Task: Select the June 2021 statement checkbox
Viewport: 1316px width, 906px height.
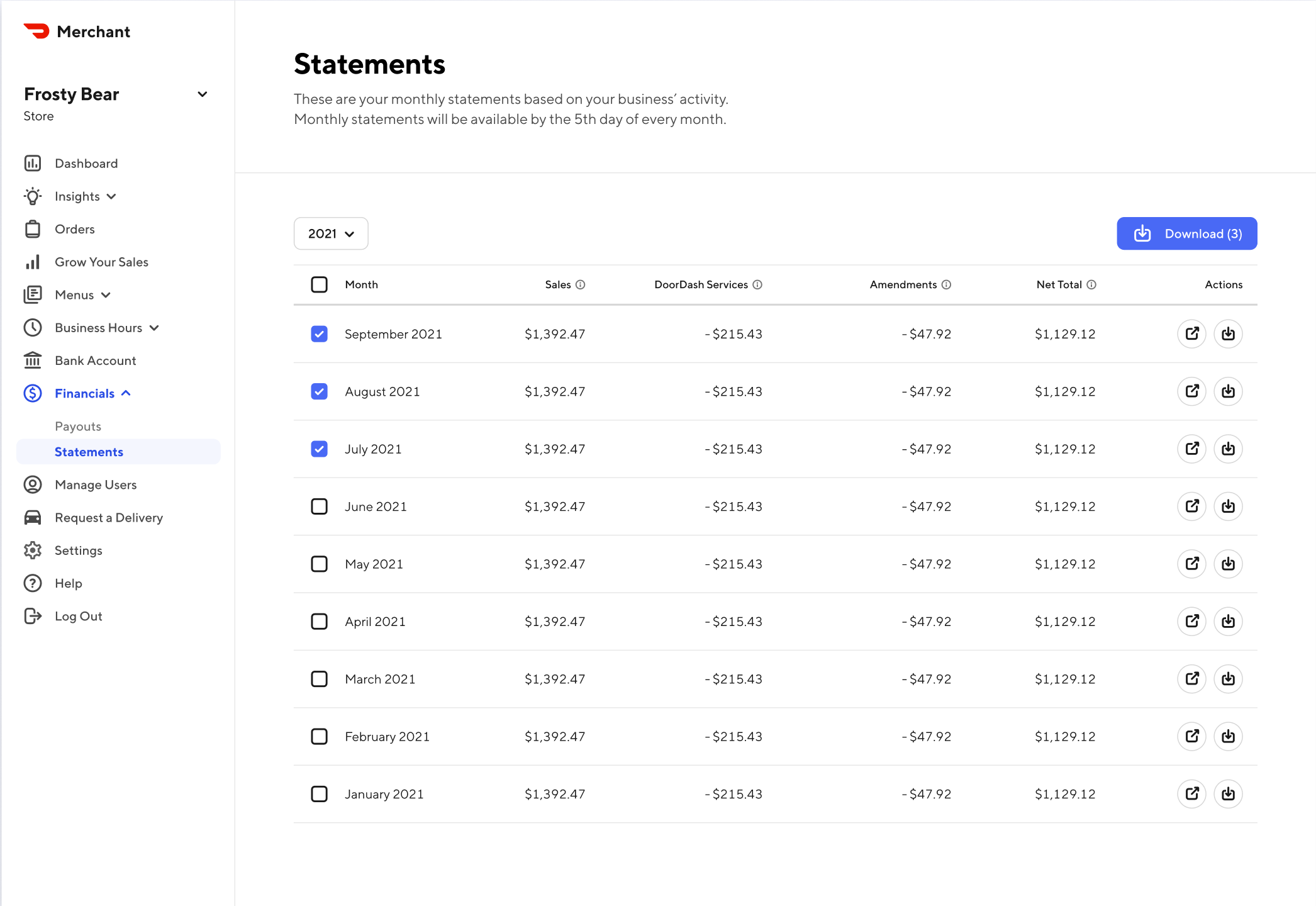Action: point(319,506)
